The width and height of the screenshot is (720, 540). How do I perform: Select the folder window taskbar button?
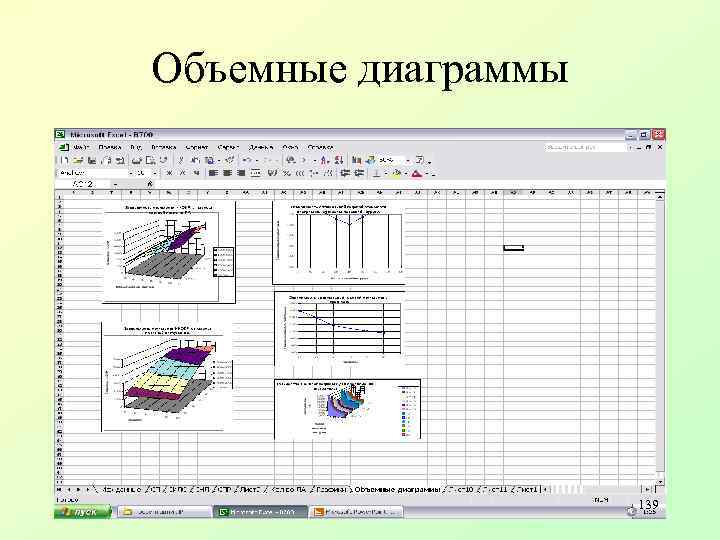(x=164, y=512)
